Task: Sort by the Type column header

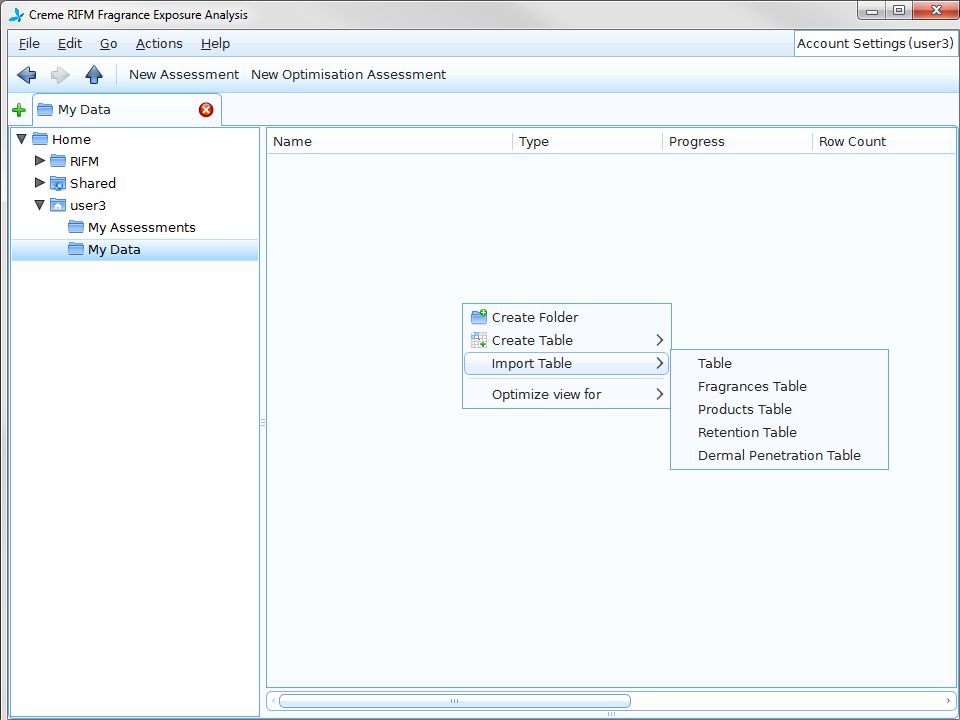Action: 588,141
